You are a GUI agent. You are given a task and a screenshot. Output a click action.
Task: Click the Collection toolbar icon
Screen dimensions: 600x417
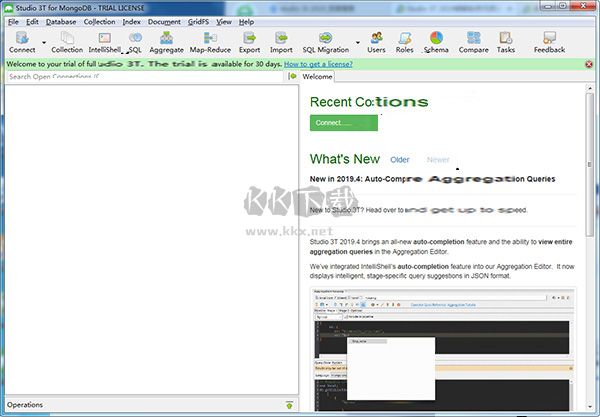[x=67, y=42]
